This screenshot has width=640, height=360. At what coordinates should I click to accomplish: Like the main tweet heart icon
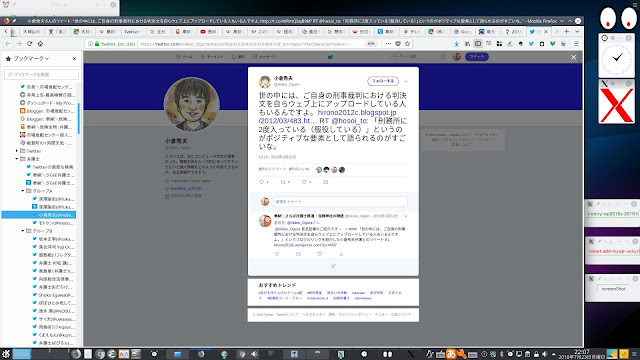point(304,182)
